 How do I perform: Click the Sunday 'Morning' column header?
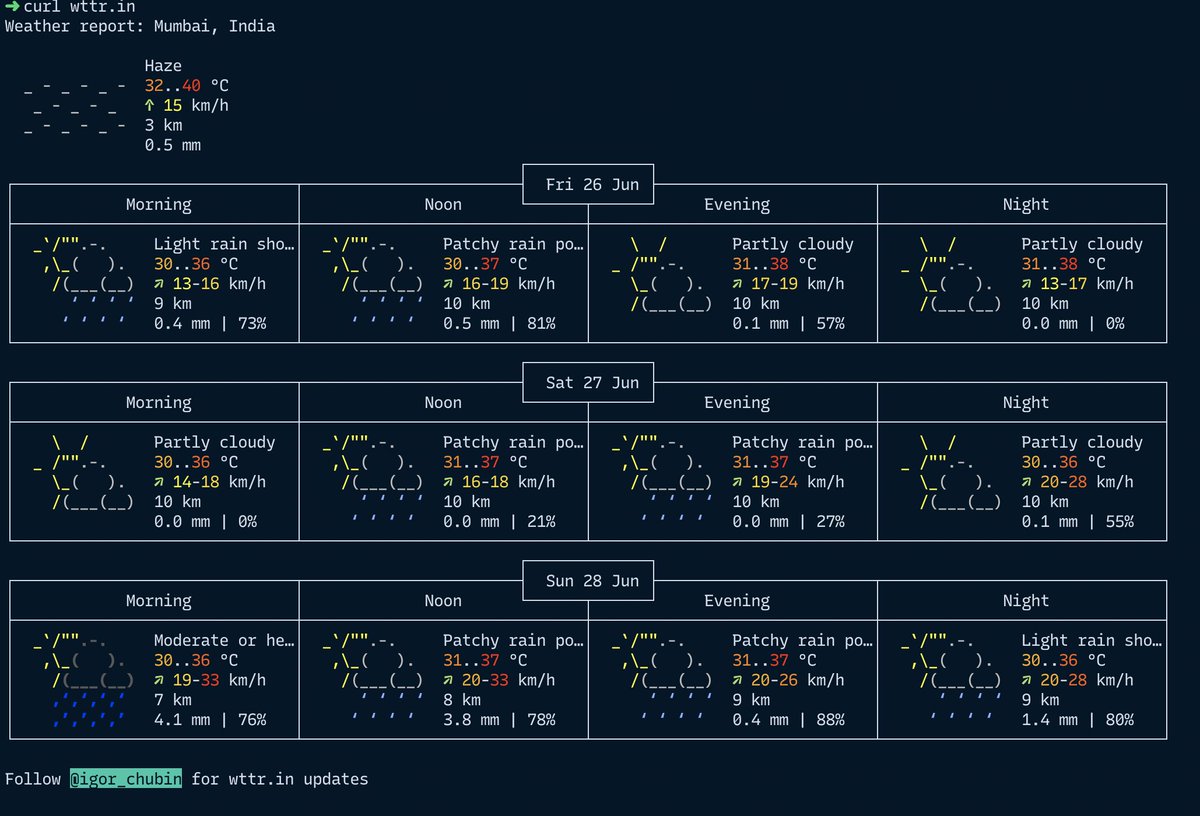(158, 600)
